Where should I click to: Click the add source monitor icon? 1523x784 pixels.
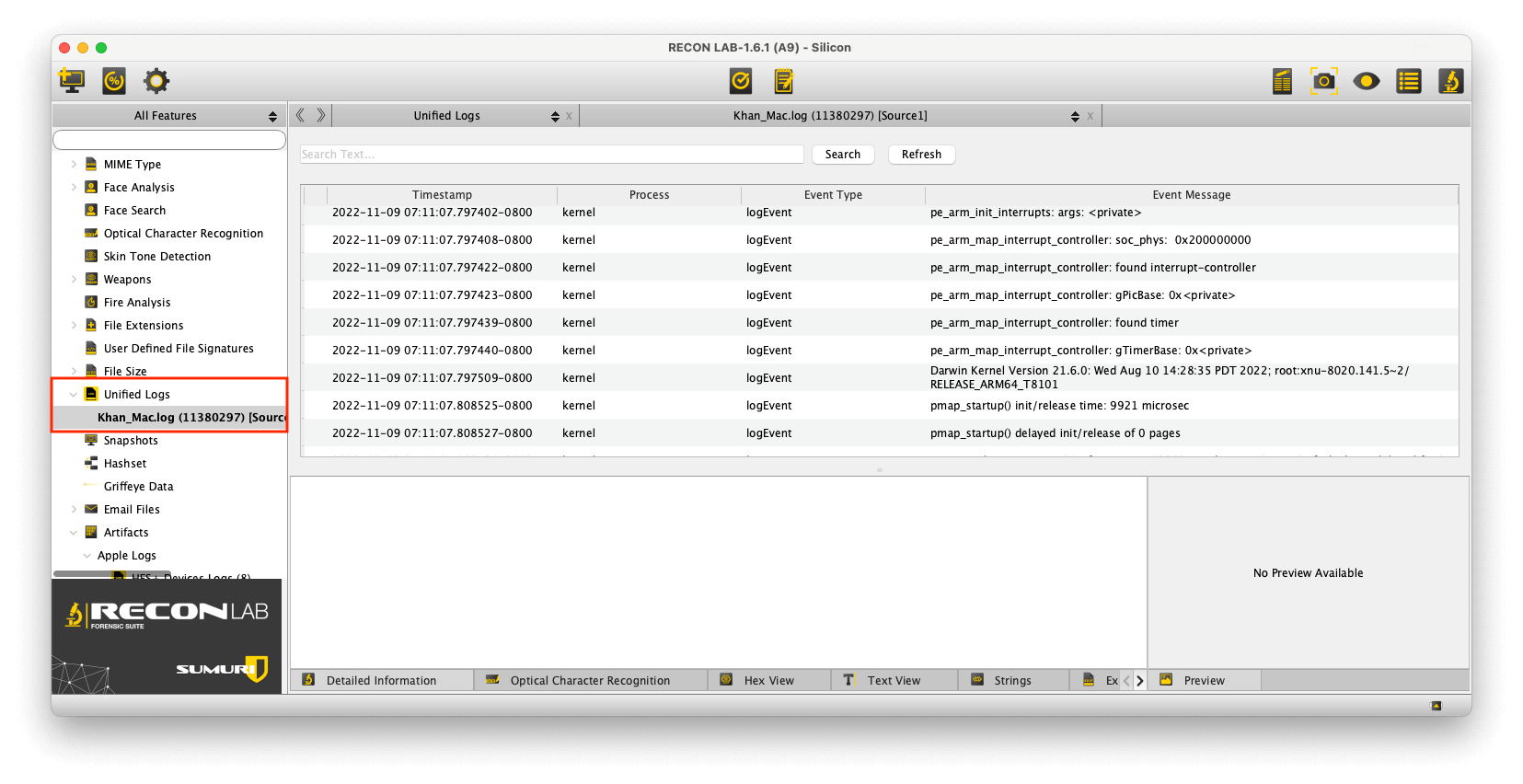72,81
